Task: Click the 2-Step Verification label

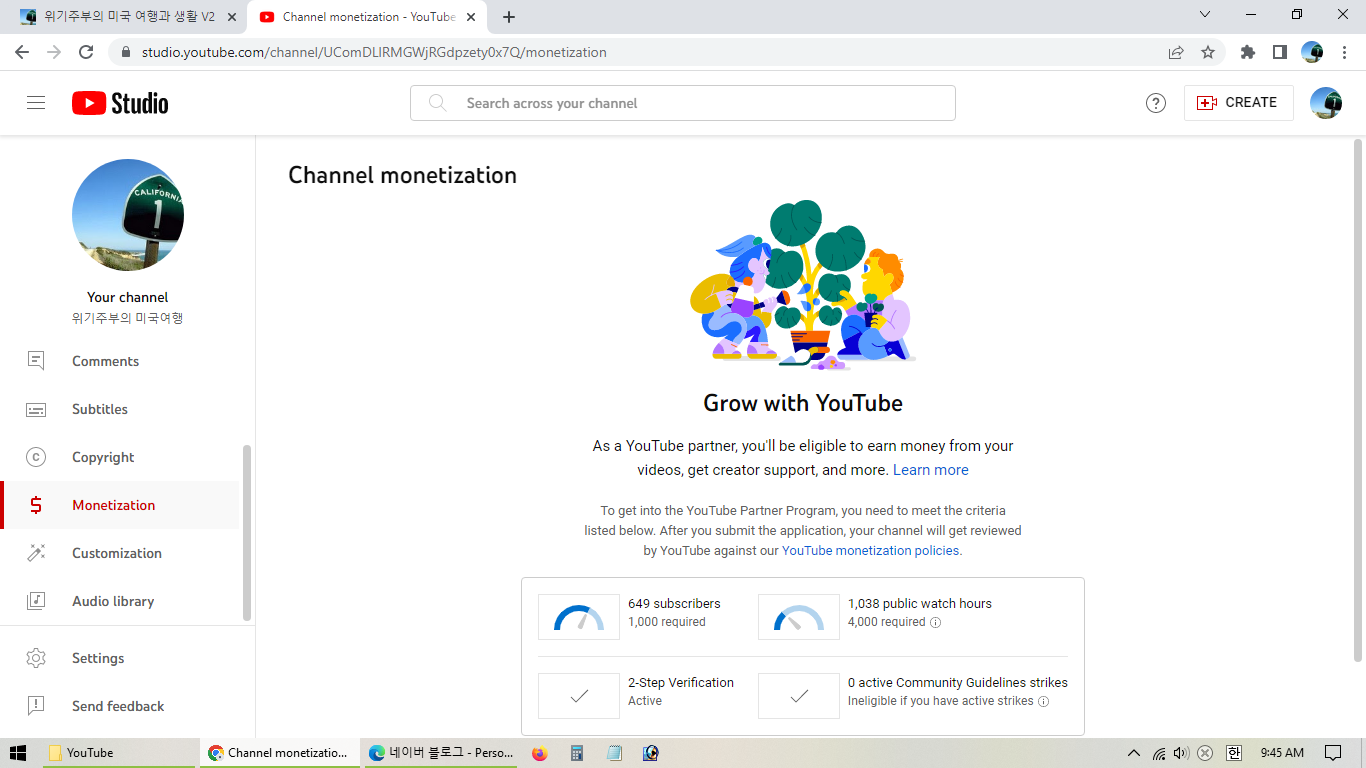Action: point(681,683)
